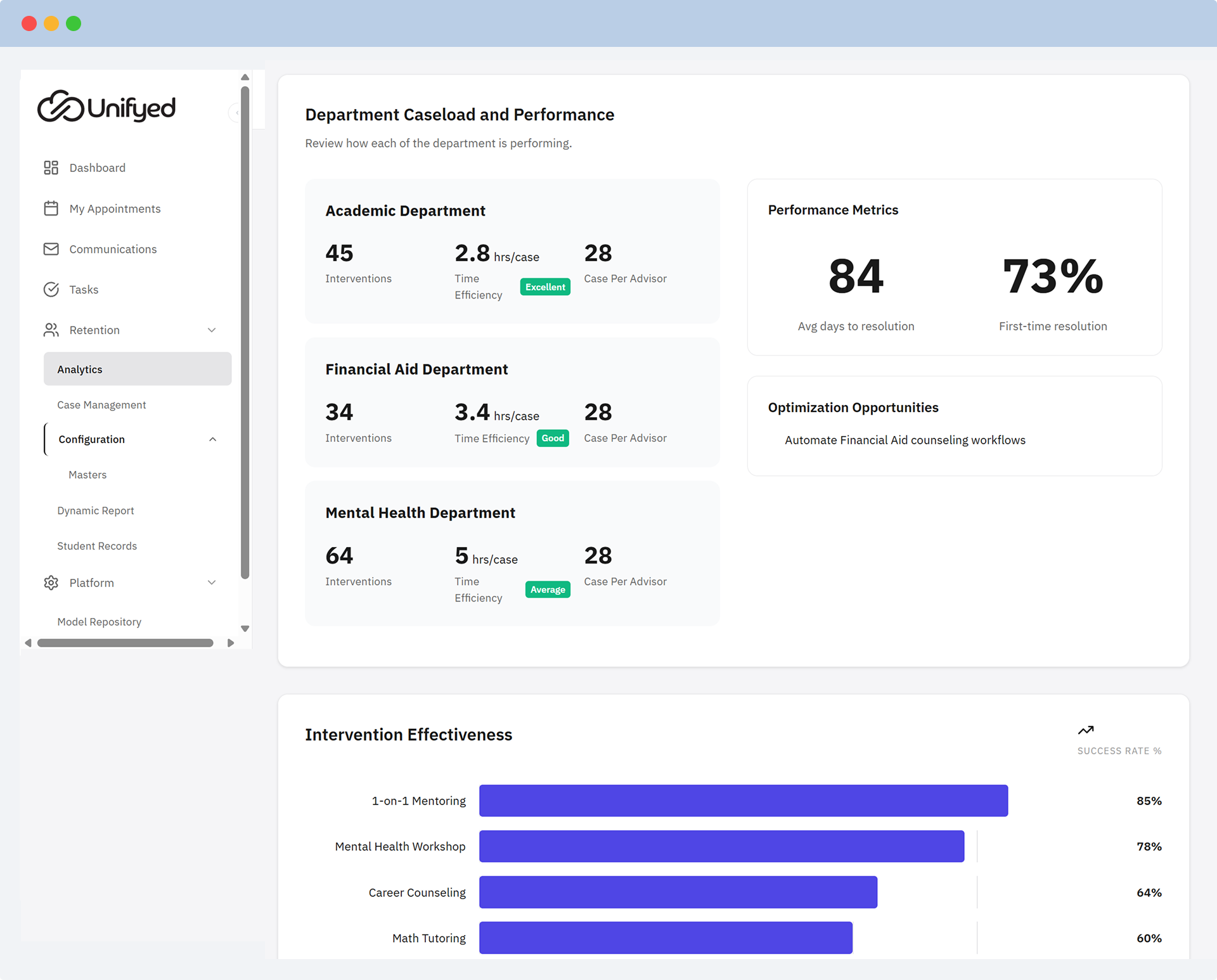The image size is (1217, 980).
Task: Open Model Repository in sidebar
Action: click(99, 622)
